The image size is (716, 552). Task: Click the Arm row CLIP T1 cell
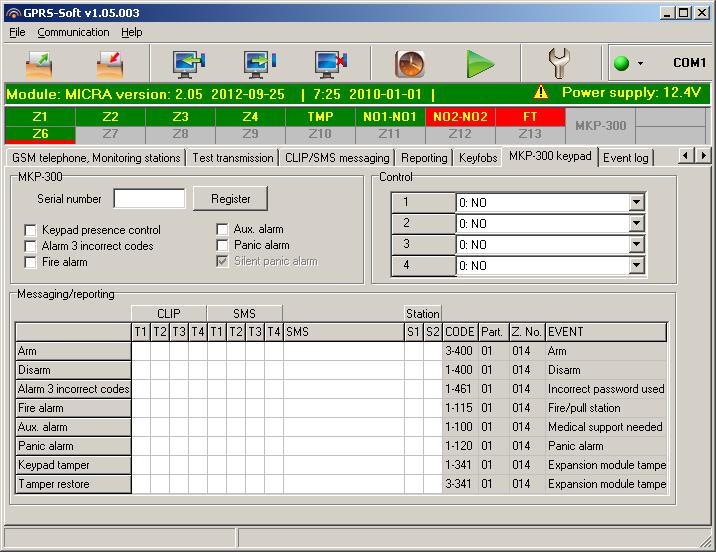[x=141, y=351]
